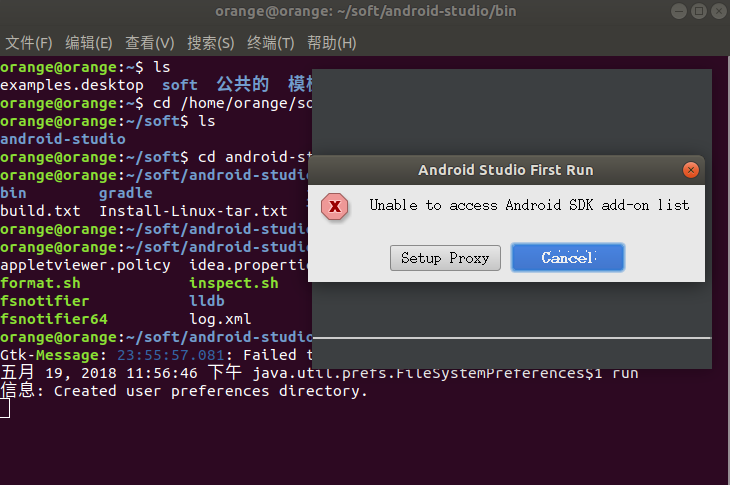The height and width of the screenshot is (485, 730).
Task: Open the 编辑(E) terminal menu
Action: [88, 43]
